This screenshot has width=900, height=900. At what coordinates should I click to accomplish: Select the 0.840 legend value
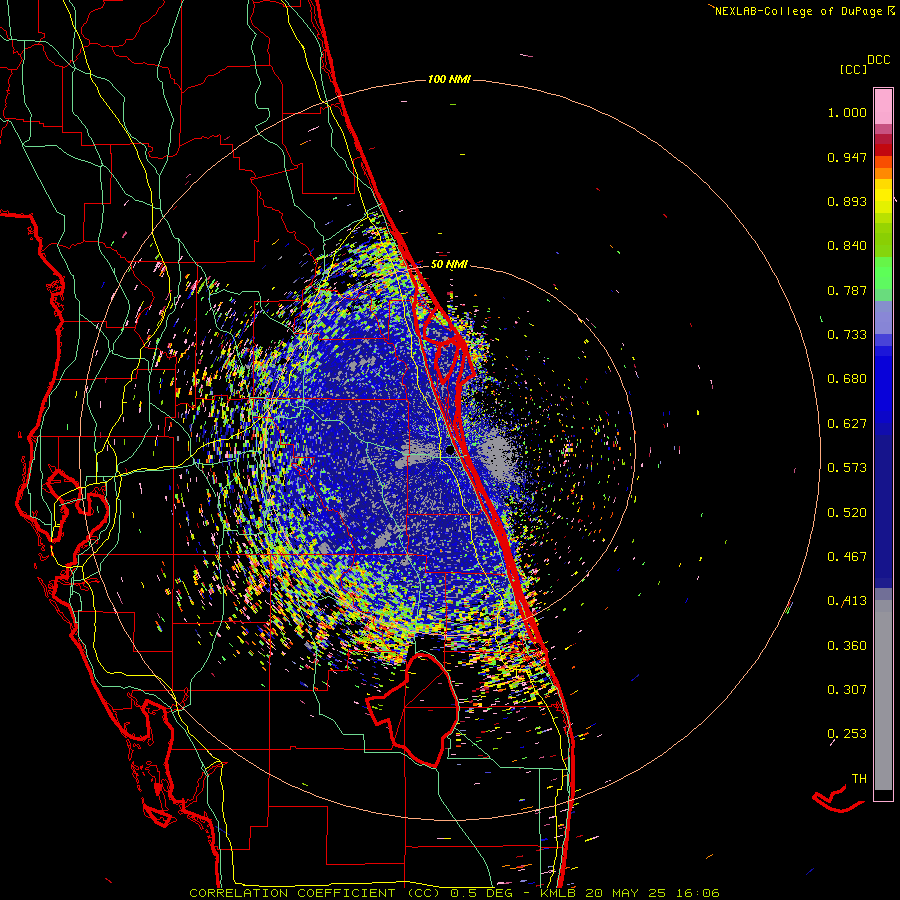pos(847,246)
